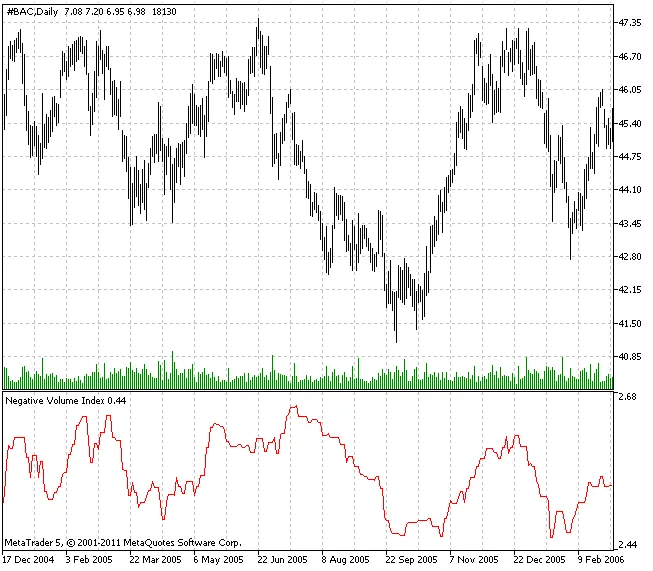Click the 8 Aug 2005 date label
Viewport: 653px width, 571px height.
coord(347,561)
